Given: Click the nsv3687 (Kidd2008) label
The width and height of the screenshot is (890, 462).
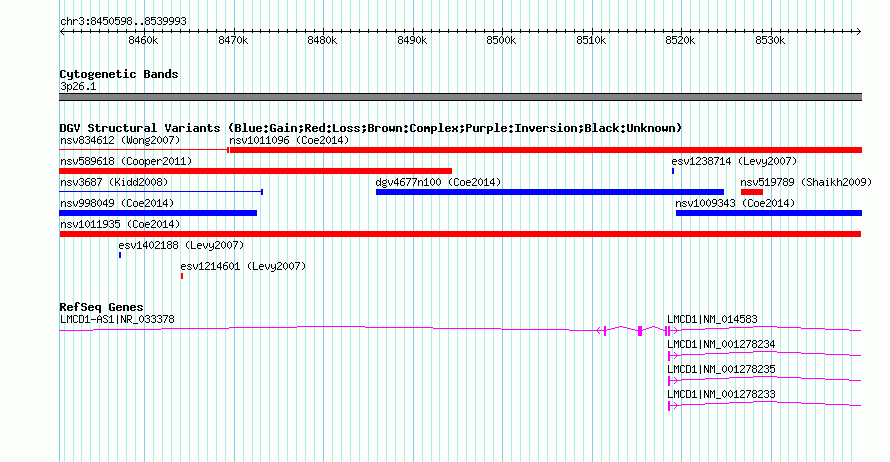Looking at the screenshot, I should [x=114, y=182].
